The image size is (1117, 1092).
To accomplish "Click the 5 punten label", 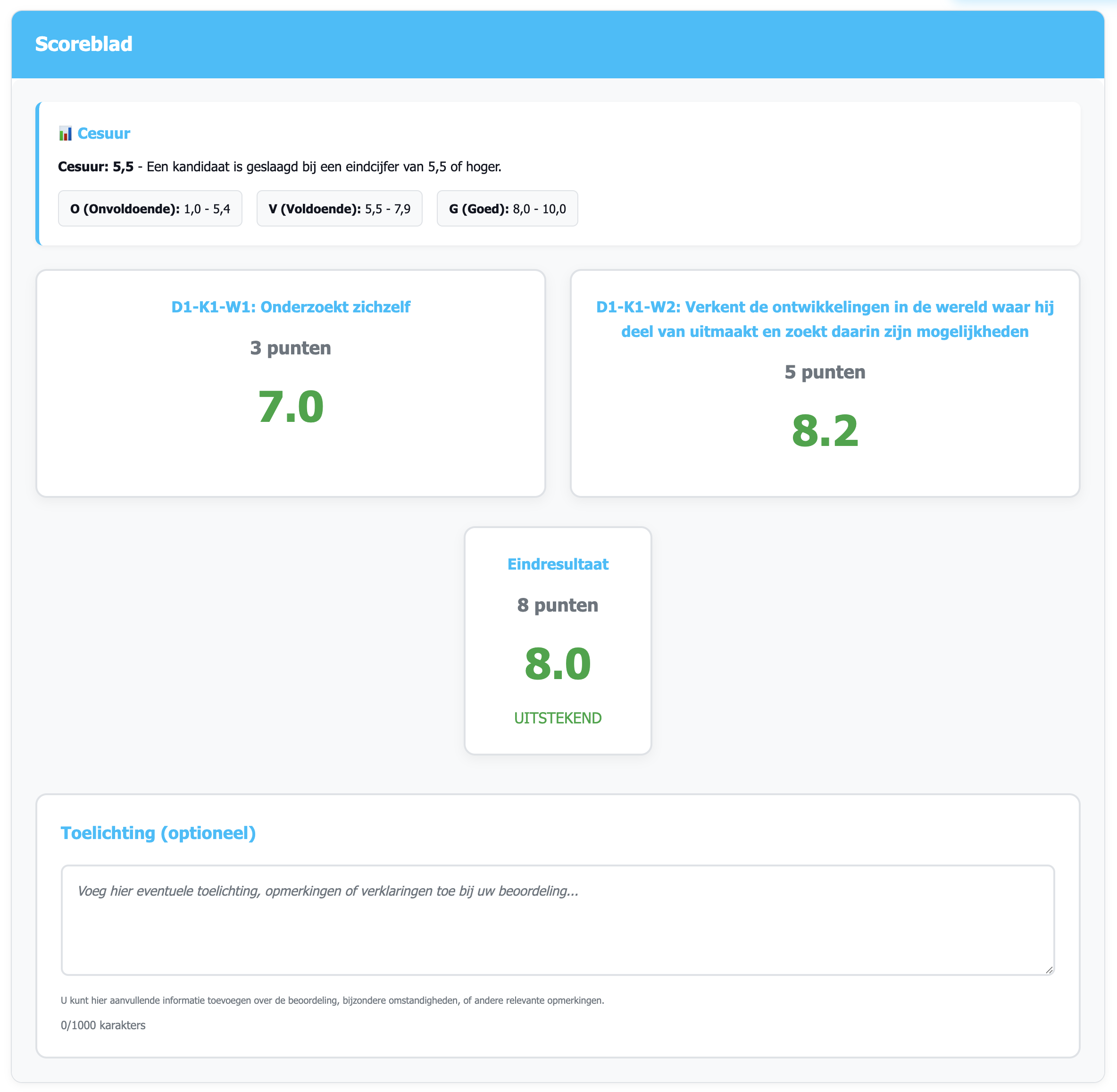I will click(825, 372).
